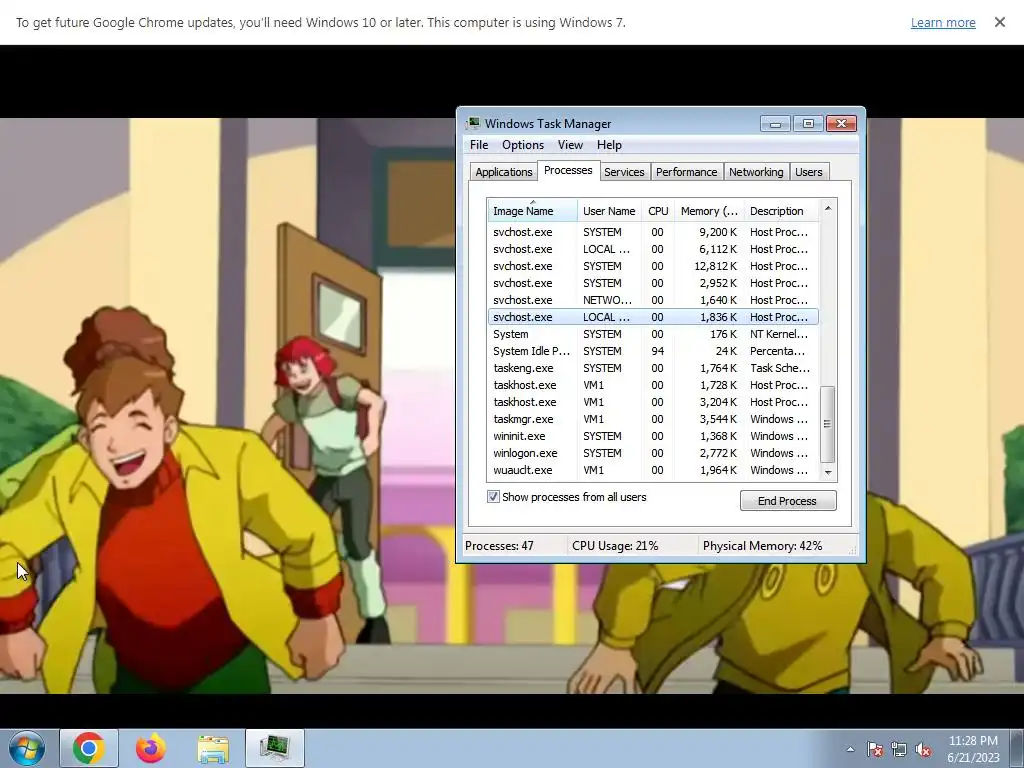Switch to the Performance tab
Viewport: 1024px width, 768px height.
[x=686, y=172]
